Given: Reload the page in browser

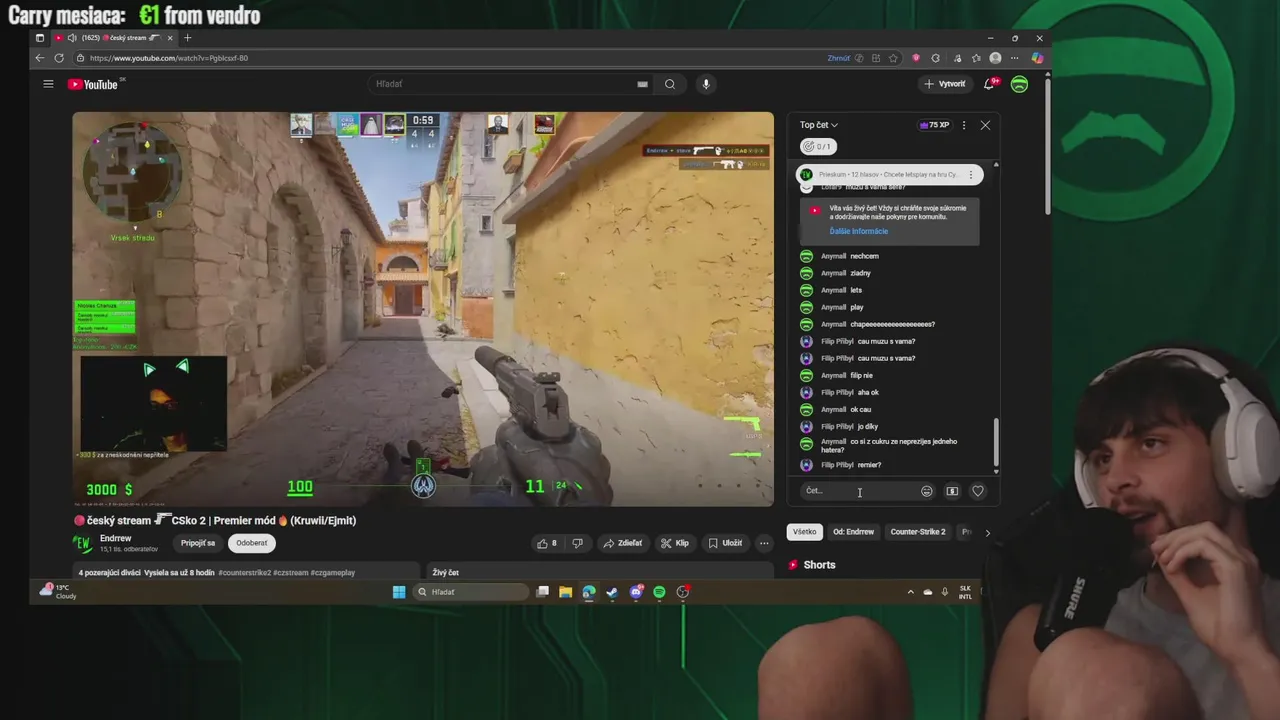Looking at the screenshot, I should point(59,58).
